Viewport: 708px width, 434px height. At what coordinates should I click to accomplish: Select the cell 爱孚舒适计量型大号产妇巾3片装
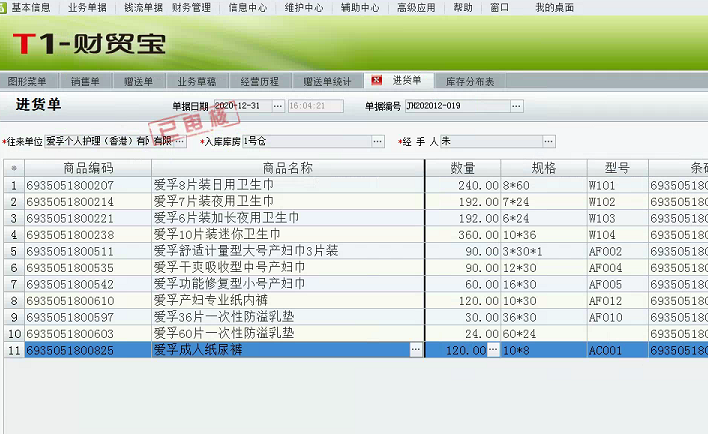(288, 251)
